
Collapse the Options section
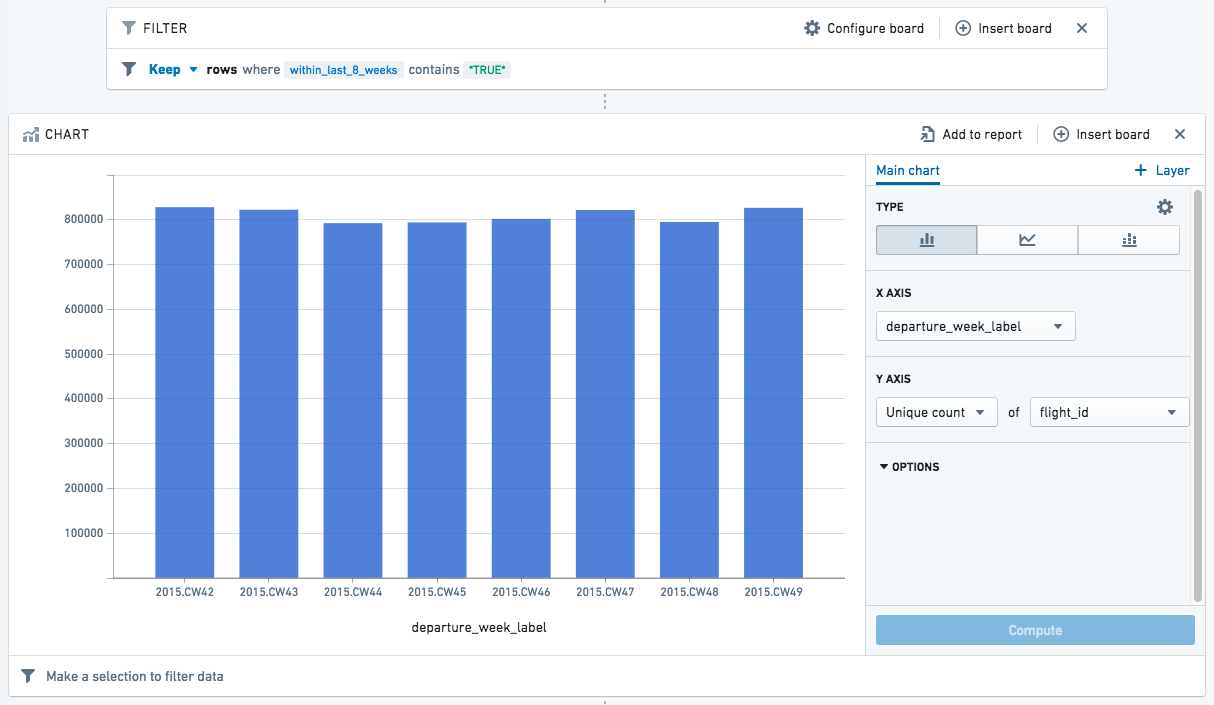pyautogui.click(x=909, y=467)
